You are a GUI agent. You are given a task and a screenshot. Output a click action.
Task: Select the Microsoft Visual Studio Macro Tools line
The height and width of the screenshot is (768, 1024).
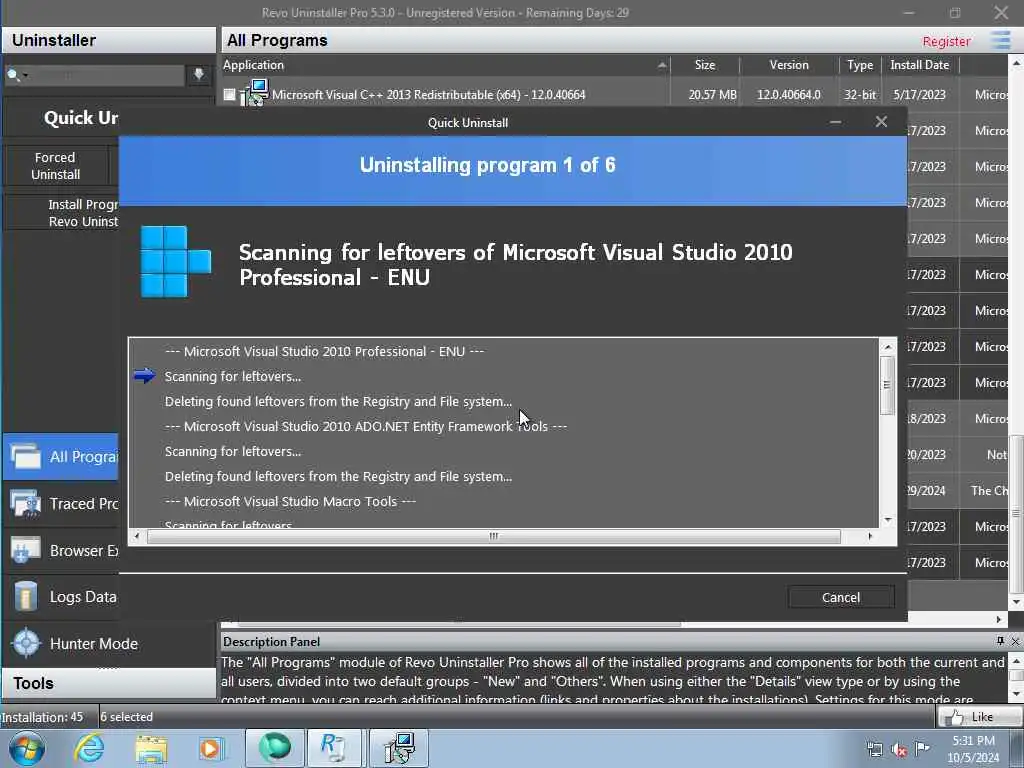291,502
